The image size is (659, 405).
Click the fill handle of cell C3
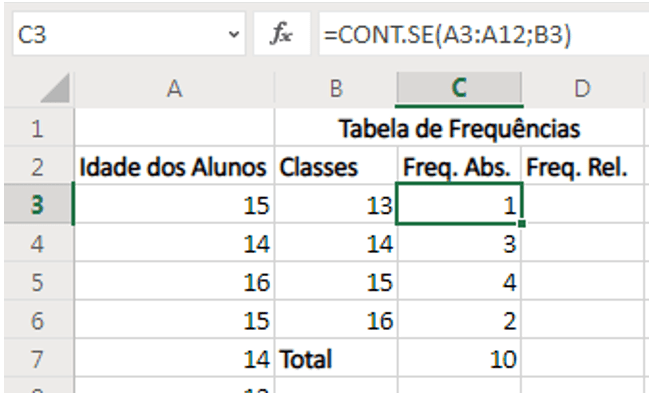pyautogui.click(x=521, y=224)
